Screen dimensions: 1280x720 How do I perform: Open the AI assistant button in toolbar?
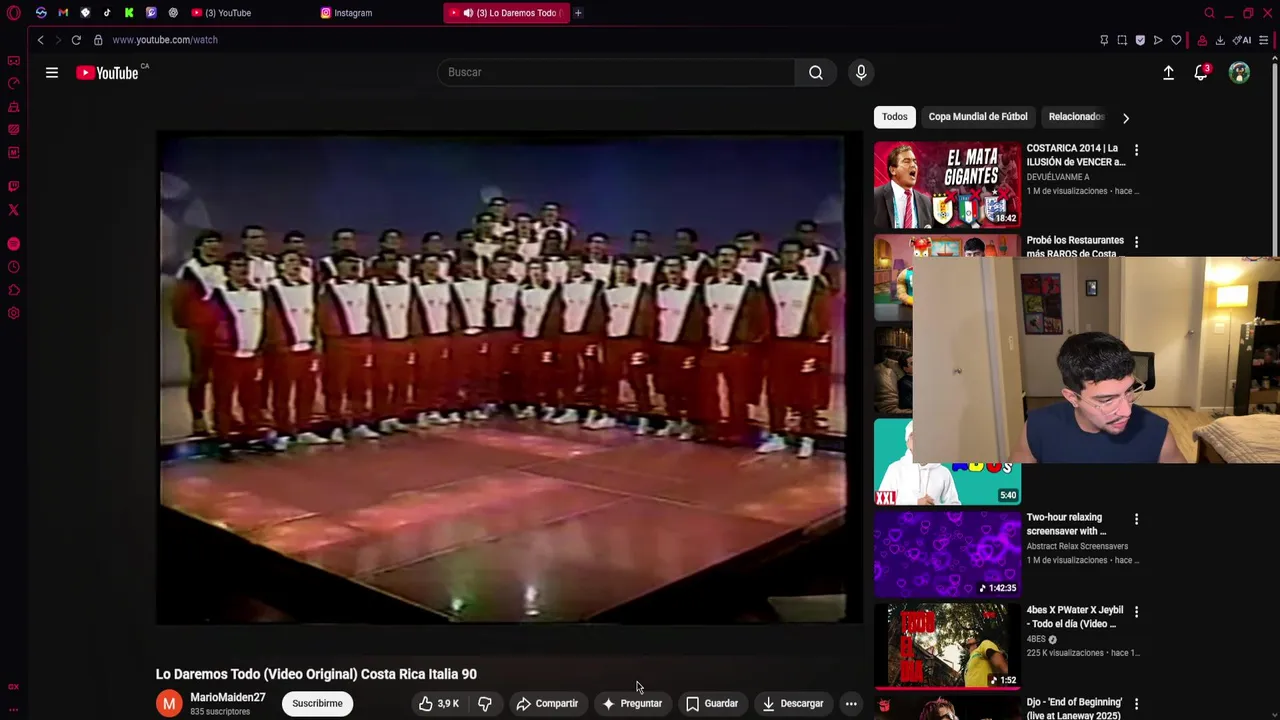[1242, 40]
